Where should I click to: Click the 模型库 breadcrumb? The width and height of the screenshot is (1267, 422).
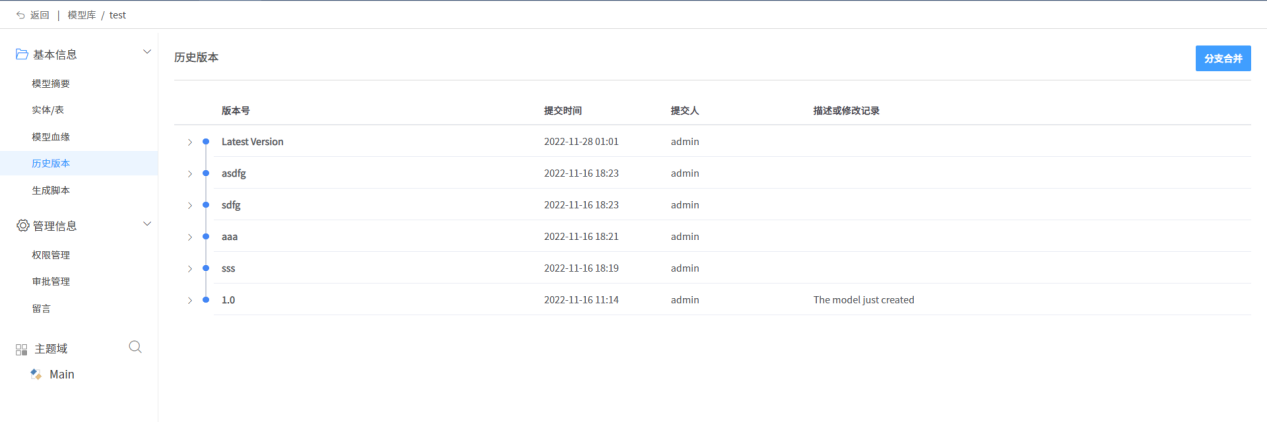(x=81, y=15)
